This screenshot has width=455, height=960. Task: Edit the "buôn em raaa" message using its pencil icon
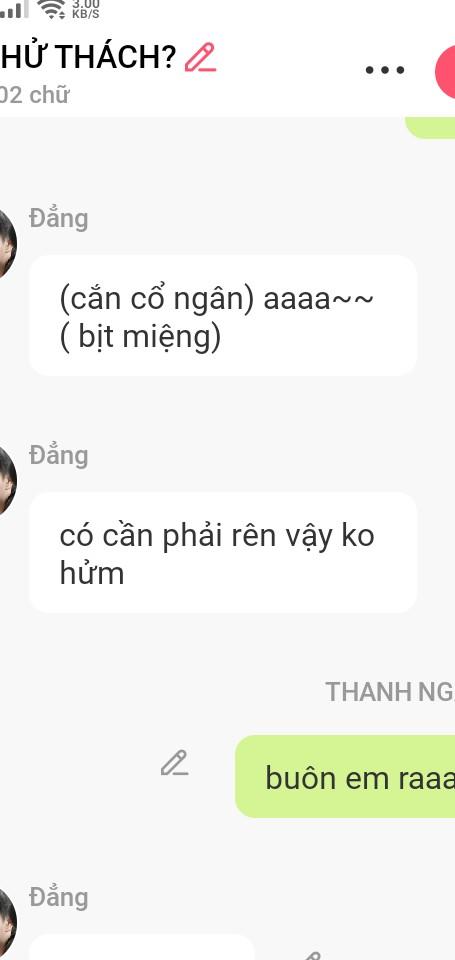(x=175, y=763)
